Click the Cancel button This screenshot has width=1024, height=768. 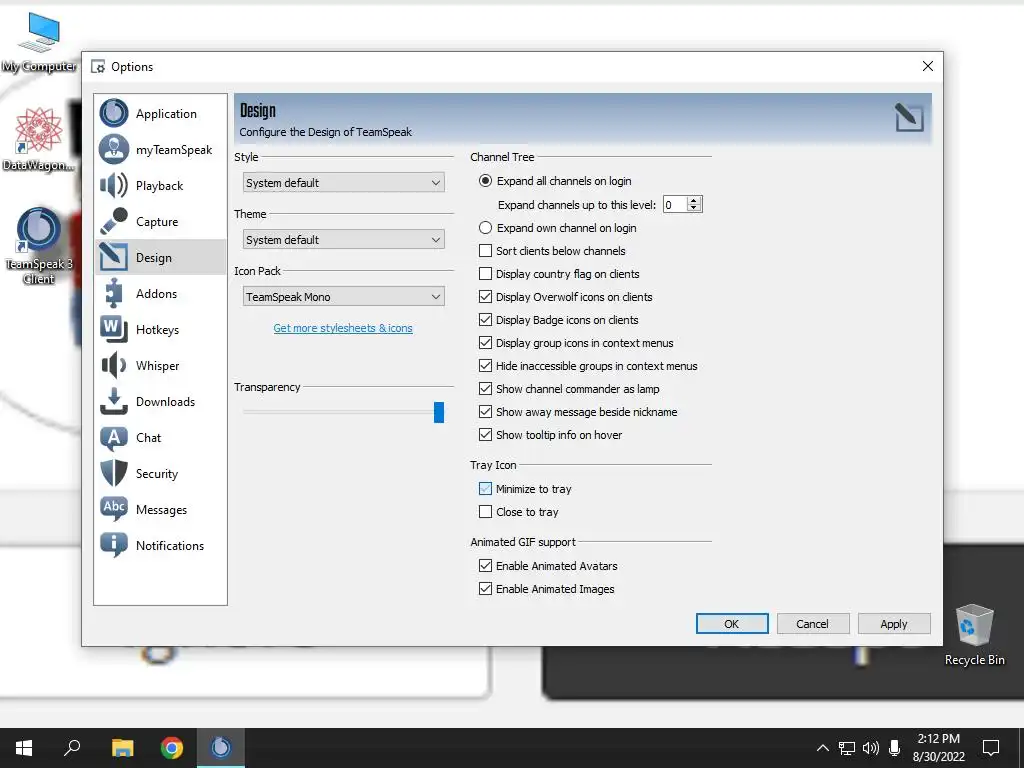click(x=812, y=624)
